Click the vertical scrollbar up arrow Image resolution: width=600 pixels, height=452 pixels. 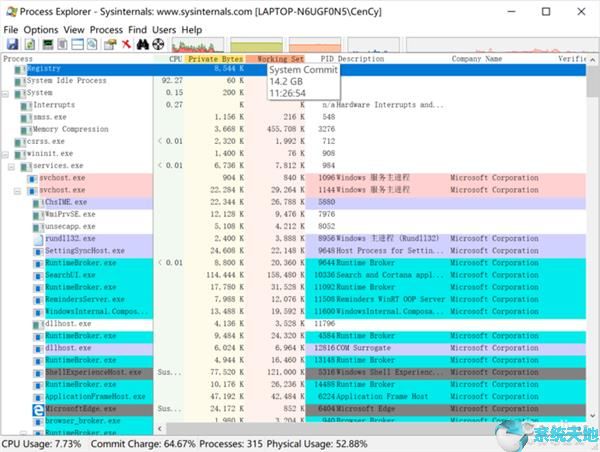point(592,59)
